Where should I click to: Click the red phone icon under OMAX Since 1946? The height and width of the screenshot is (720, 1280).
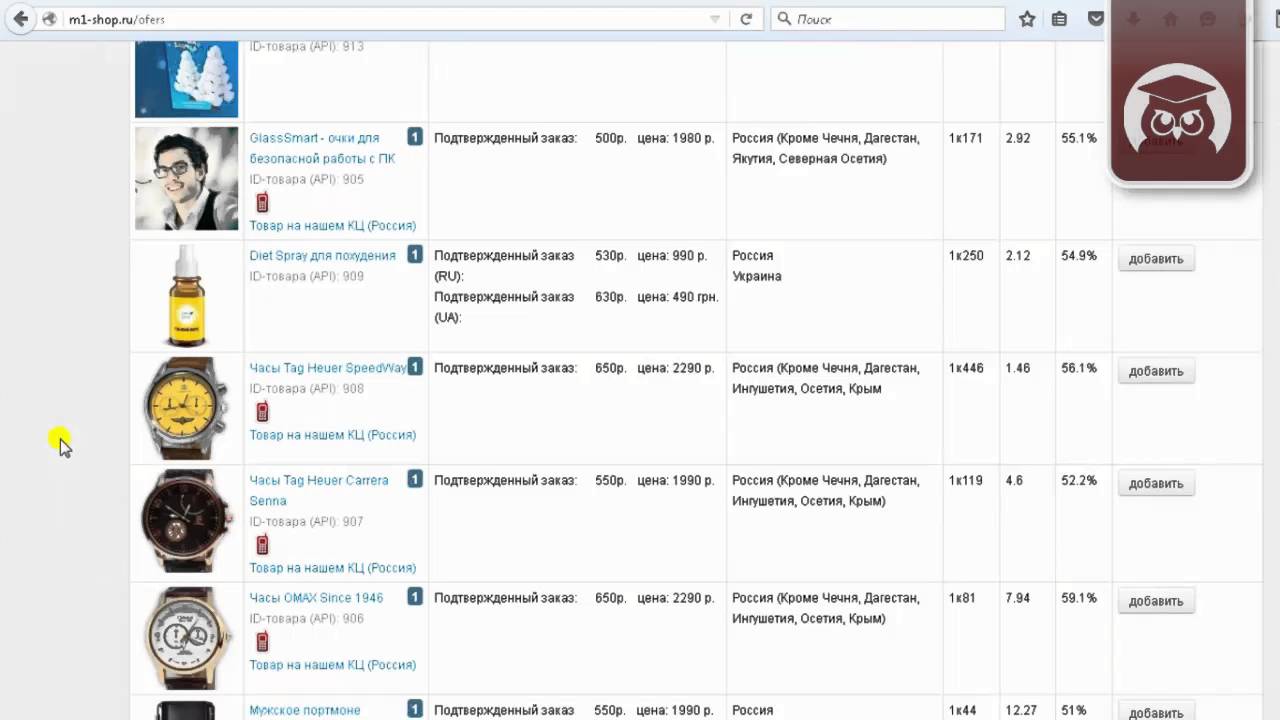pos(262,641)
